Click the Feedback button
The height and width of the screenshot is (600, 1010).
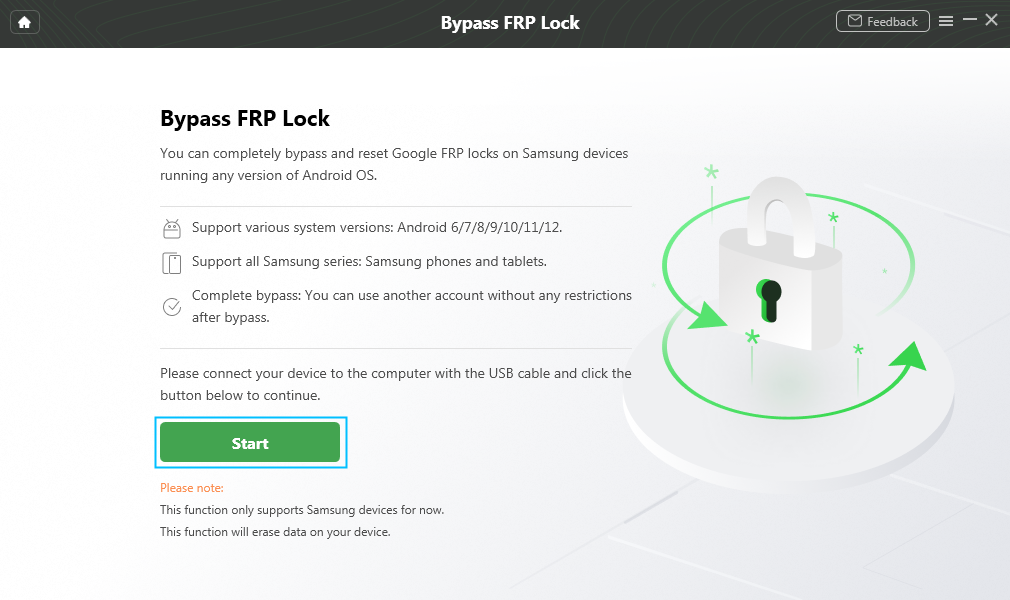click(x=882, y=21)
